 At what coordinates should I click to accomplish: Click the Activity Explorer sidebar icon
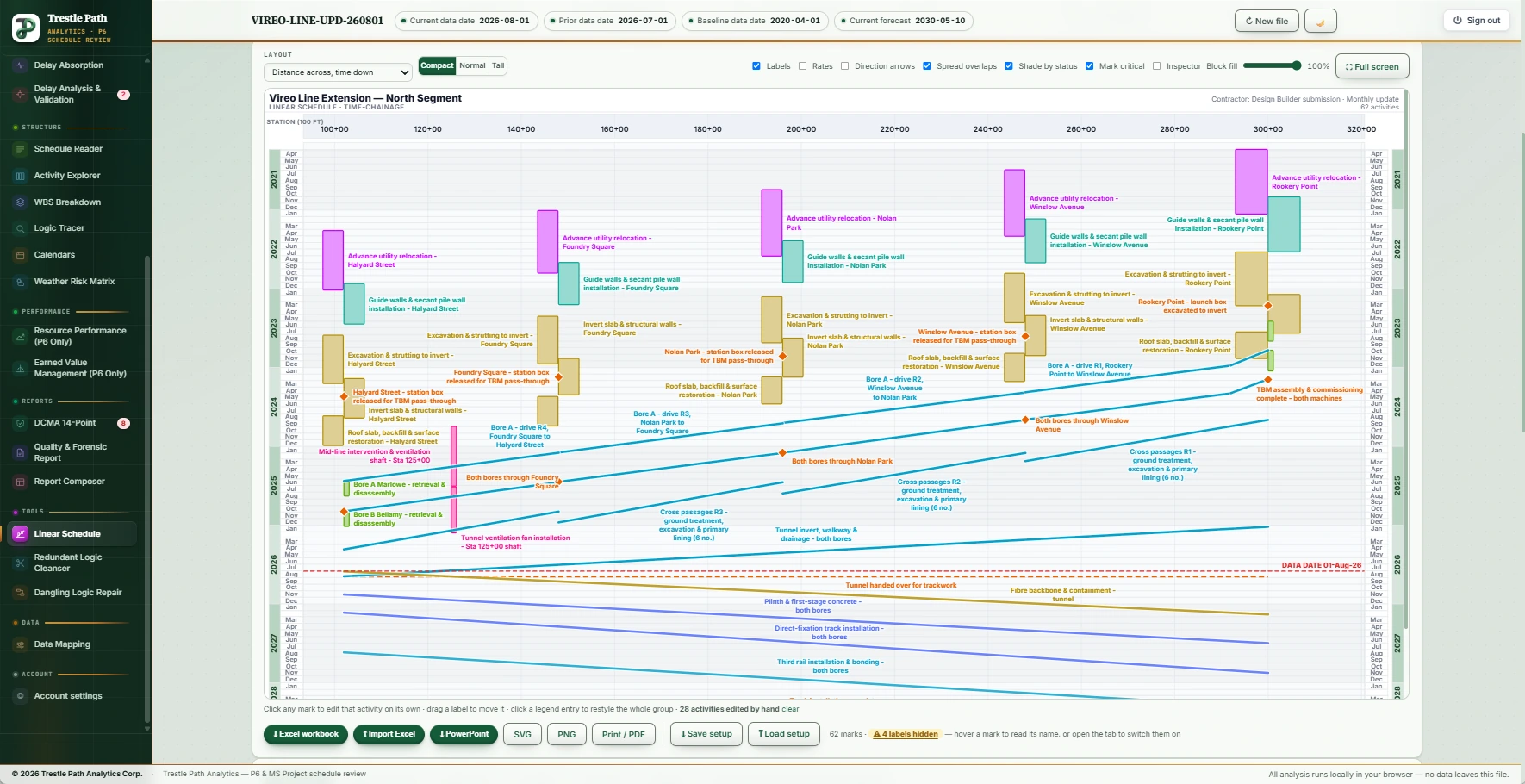[20, 176]
